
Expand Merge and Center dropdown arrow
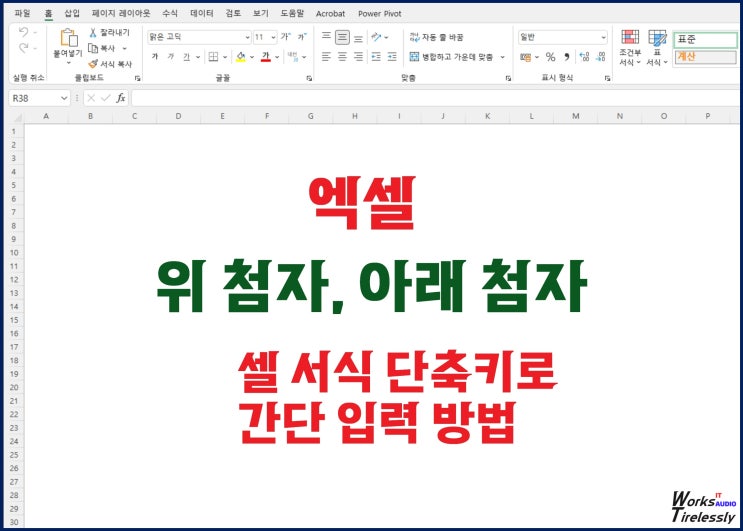tap(502, 57)
